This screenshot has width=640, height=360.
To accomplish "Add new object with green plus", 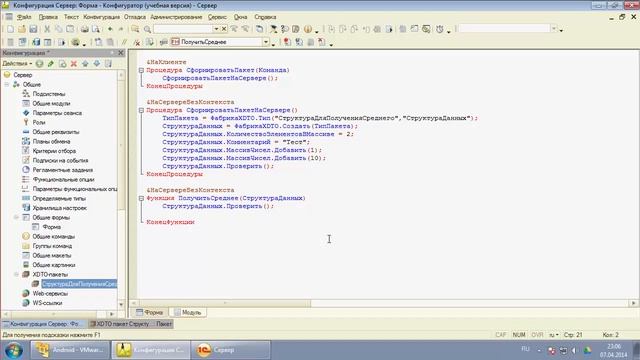I will pyautogui.click(x=39, y=64).
